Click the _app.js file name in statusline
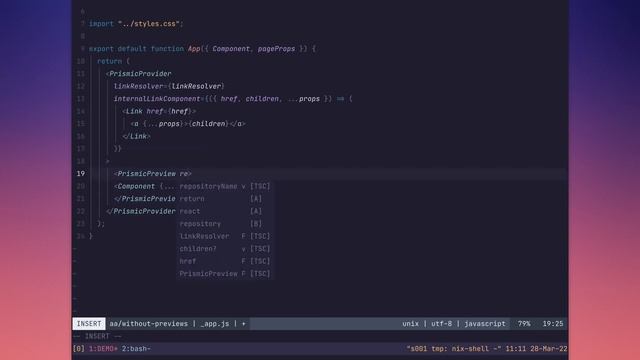 pyautogui.click(x=215, y=324)
